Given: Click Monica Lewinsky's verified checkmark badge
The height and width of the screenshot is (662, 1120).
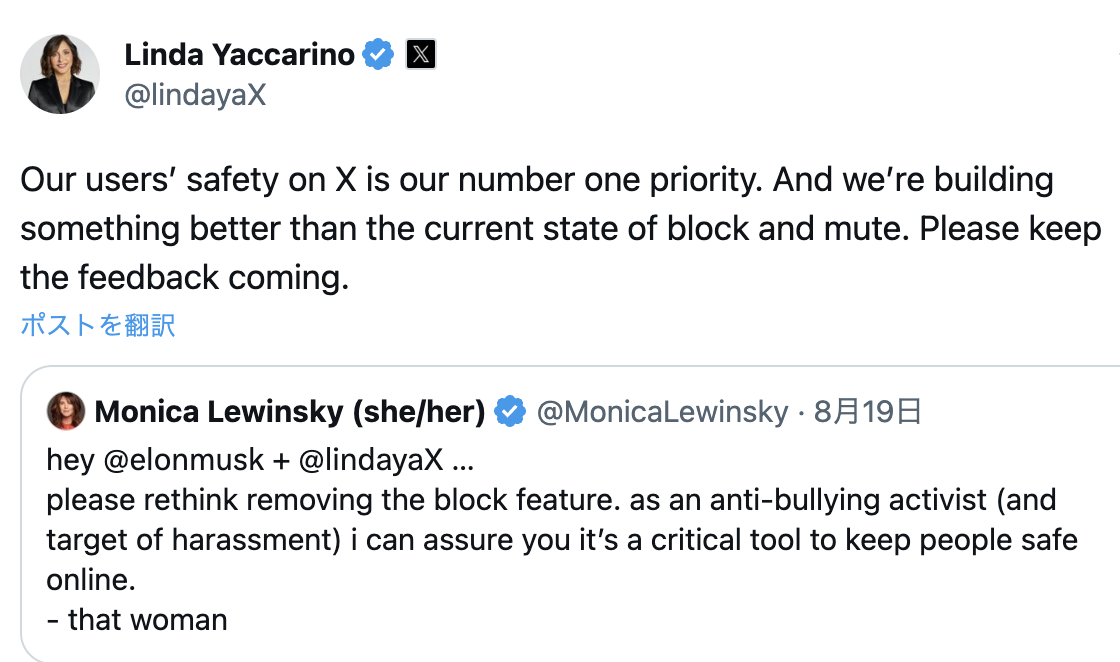Looking at the screenshot, I should click(510, 411).
